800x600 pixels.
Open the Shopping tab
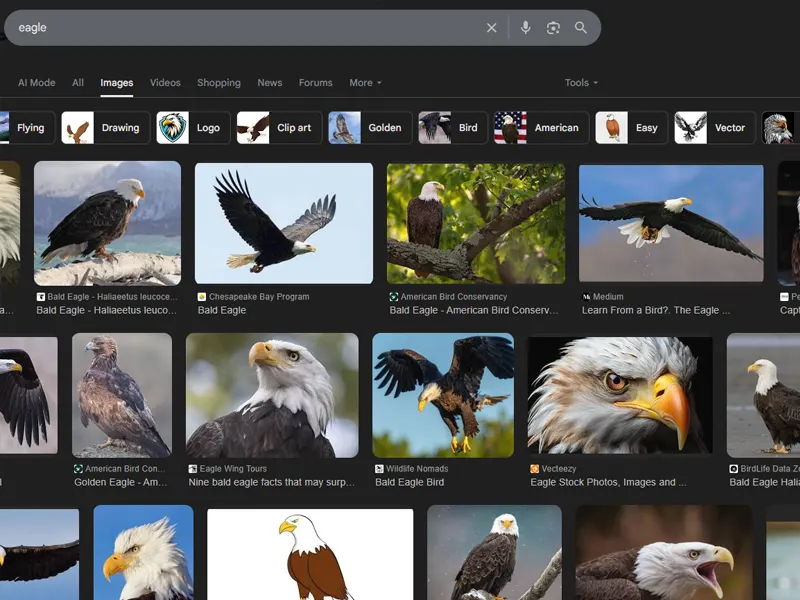point(219,83)
